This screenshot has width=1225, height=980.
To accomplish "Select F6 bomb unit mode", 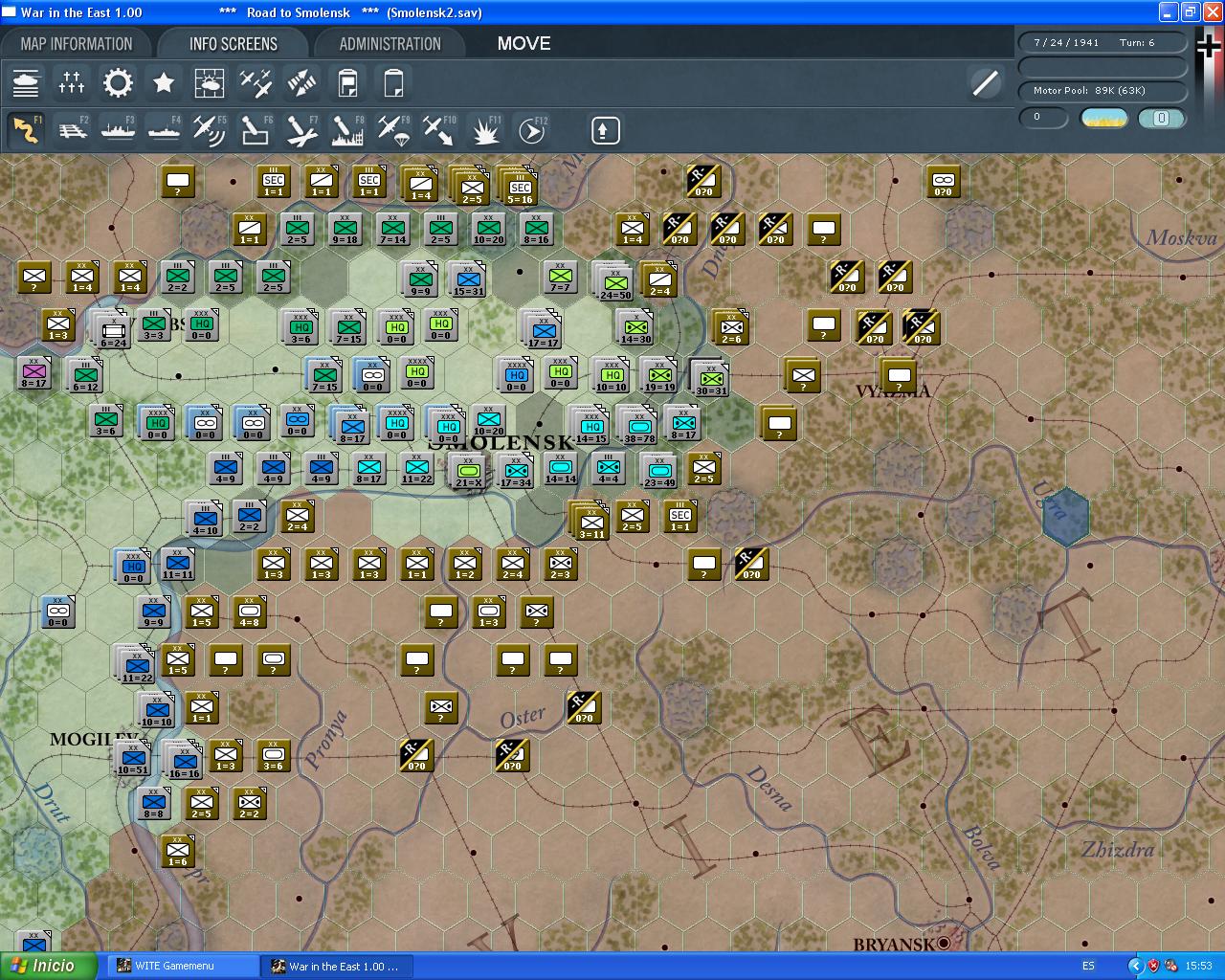I will (256, 130).
